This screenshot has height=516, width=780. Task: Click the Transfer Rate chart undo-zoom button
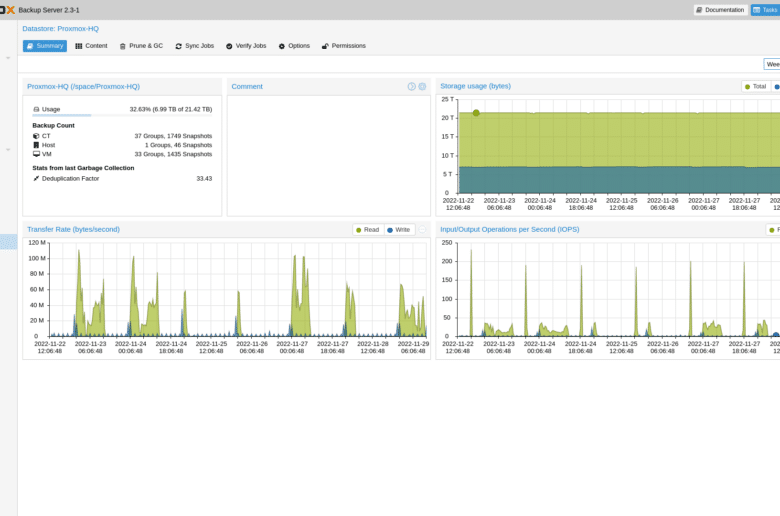[x=422, y=230]
